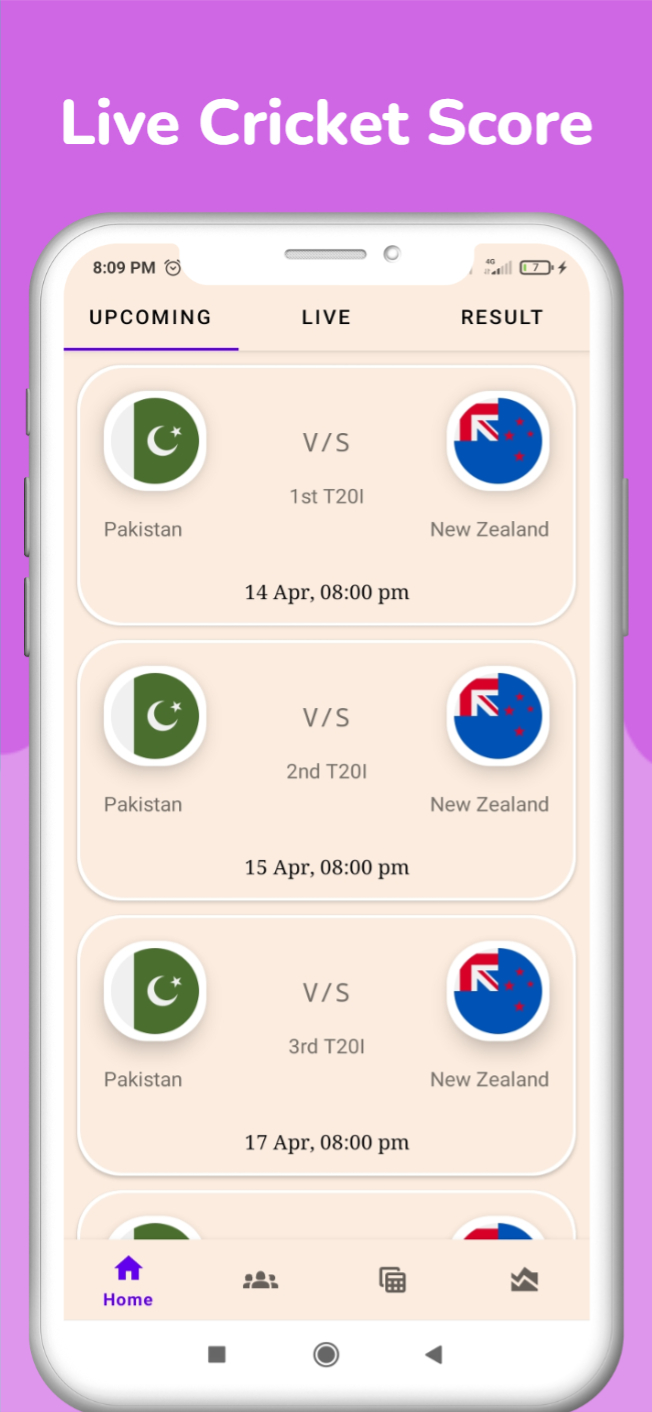Screen dimensions: 652x1412
Task: Tap the alarm clock status bar icon
Action: tap(173, 267)
